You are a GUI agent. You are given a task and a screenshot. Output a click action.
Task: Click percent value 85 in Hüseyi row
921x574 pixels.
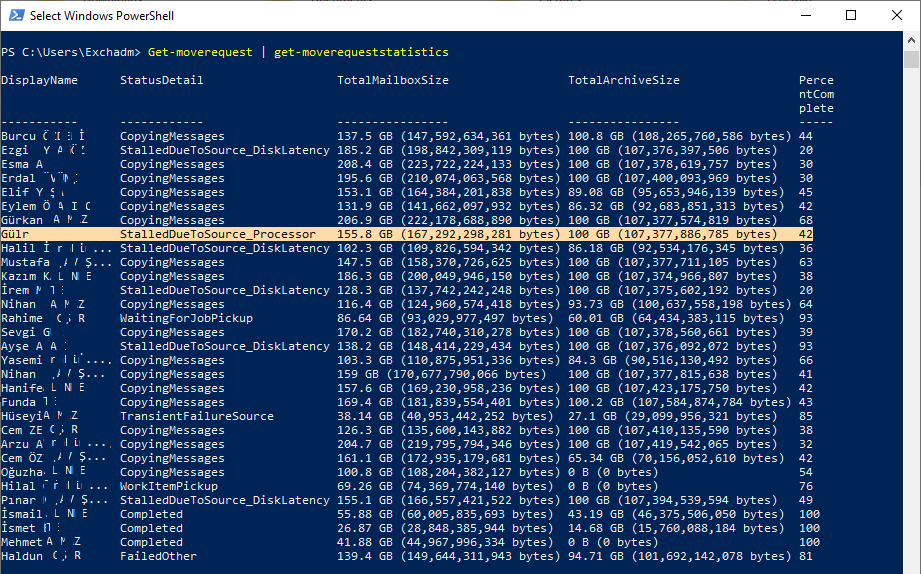tap(805, 416)
